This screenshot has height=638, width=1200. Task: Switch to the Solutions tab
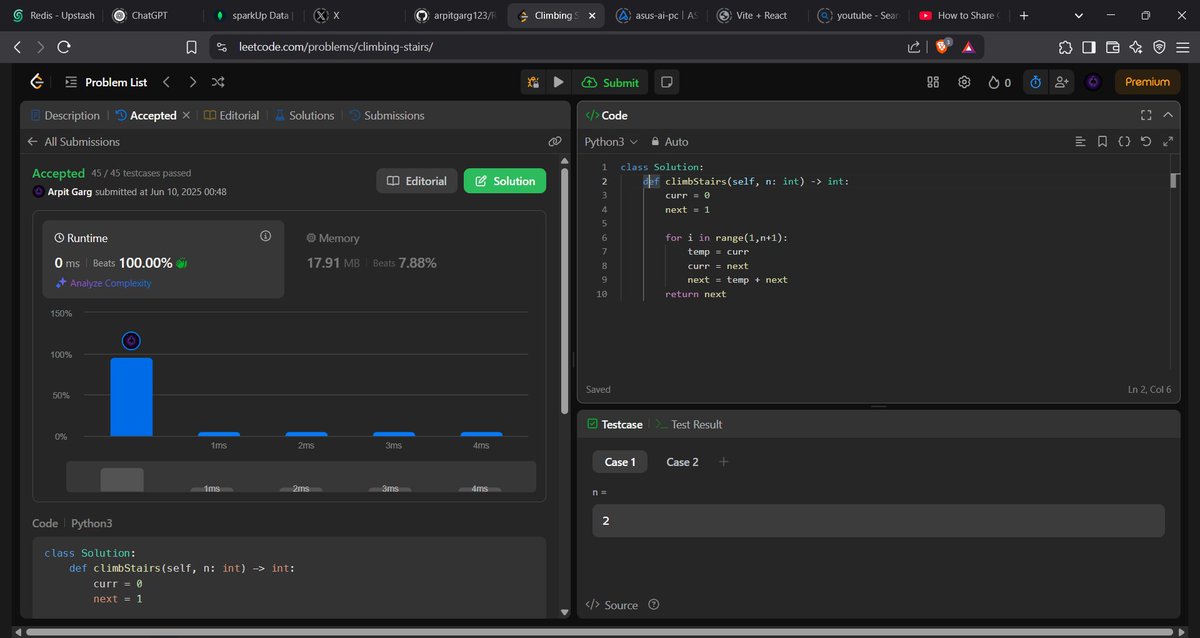coord(304,115)
